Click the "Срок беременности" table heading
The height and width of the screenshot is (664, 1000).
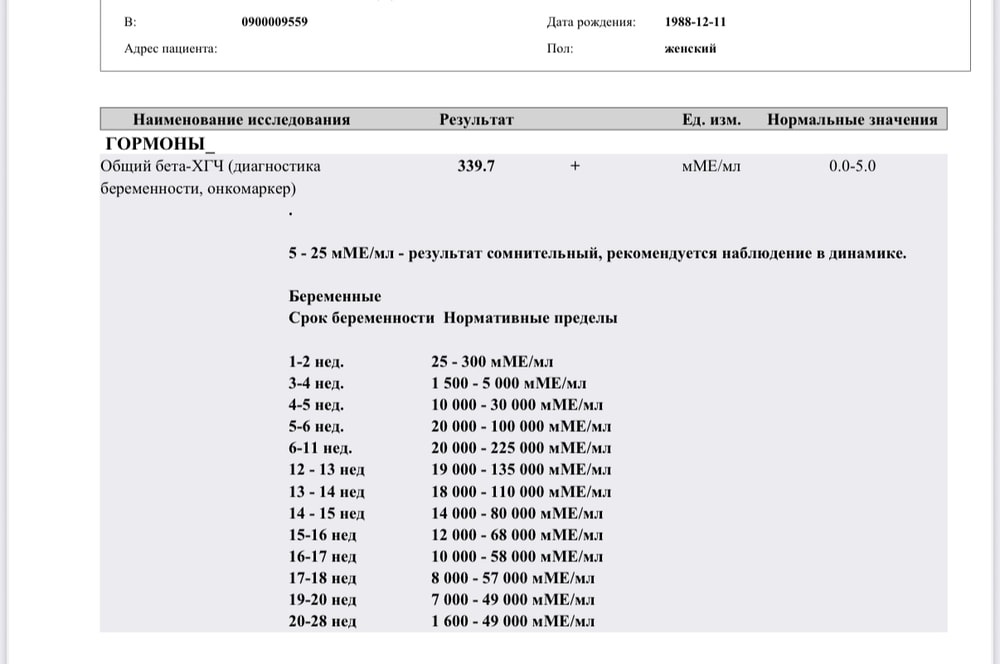point(361,318)
